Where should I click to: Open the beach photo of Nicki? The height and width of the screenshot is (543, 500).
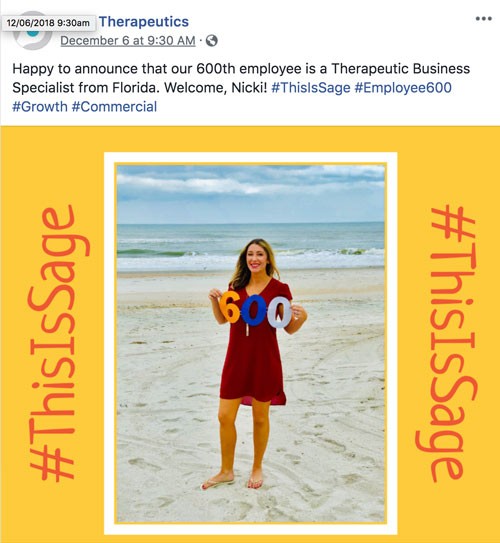[251, 344]
